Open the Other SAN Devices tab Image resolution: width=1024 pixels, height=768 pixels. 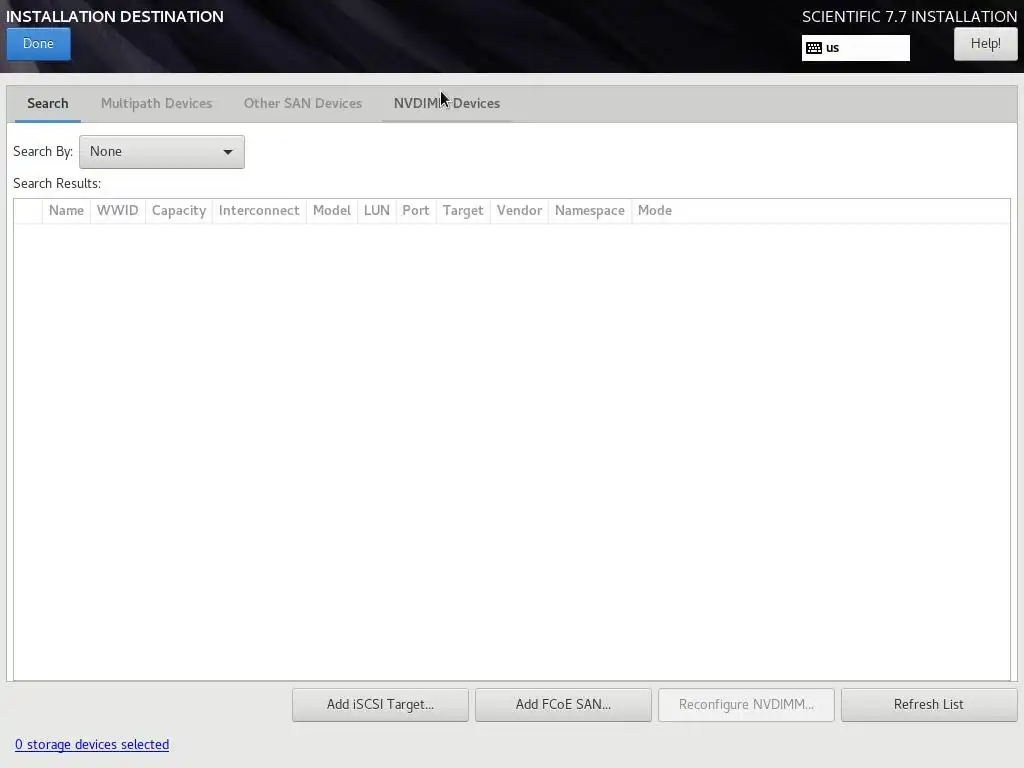point(302,103)
